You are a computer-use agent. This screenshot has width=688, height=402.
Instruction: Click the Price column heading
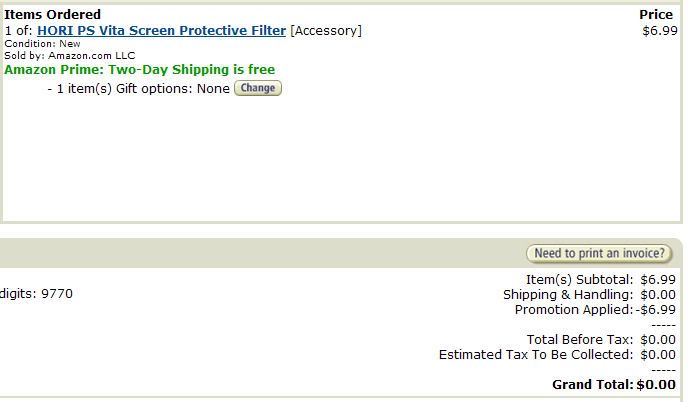(656, 15)
